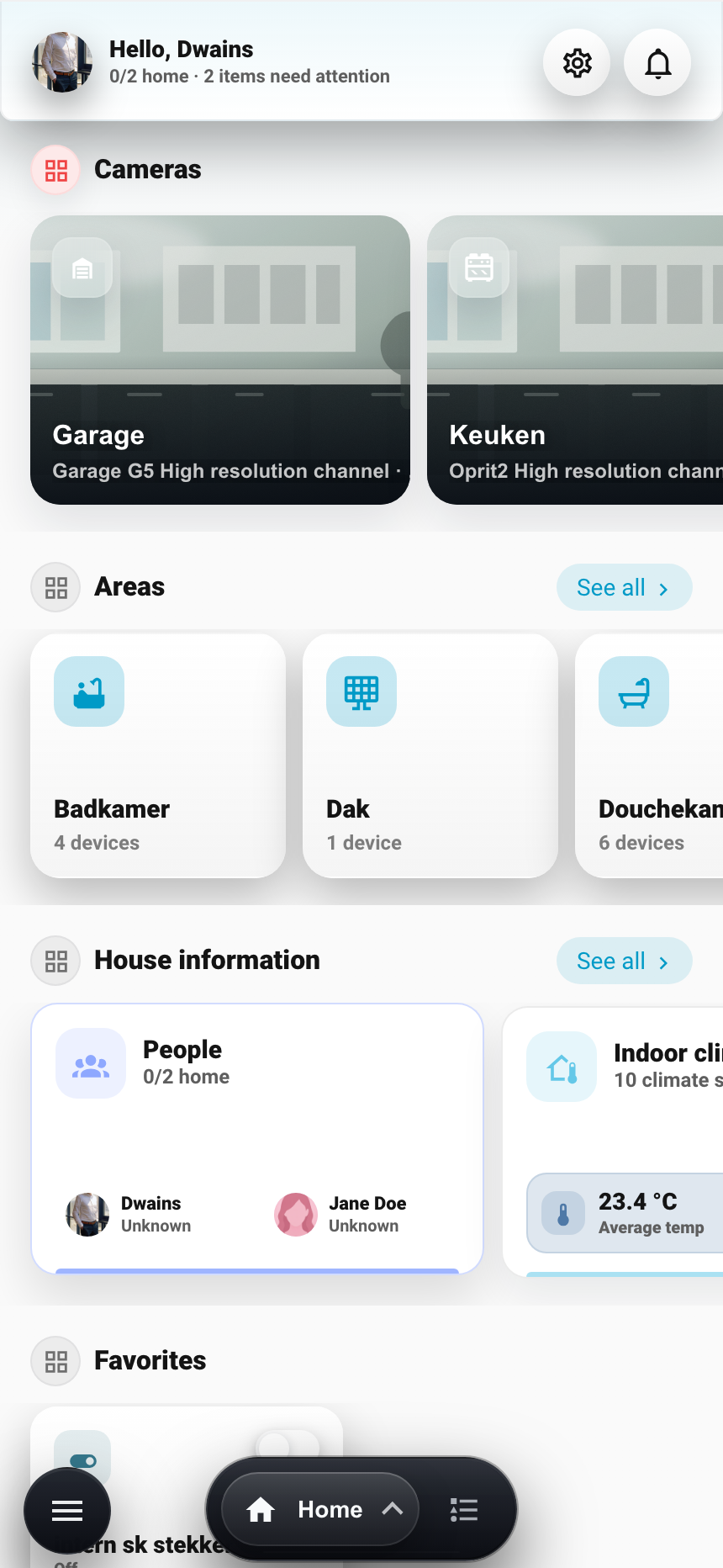Viewport: 723px width, 1568px height.
Task: Open notifications bell
Action: click(657, 63)
